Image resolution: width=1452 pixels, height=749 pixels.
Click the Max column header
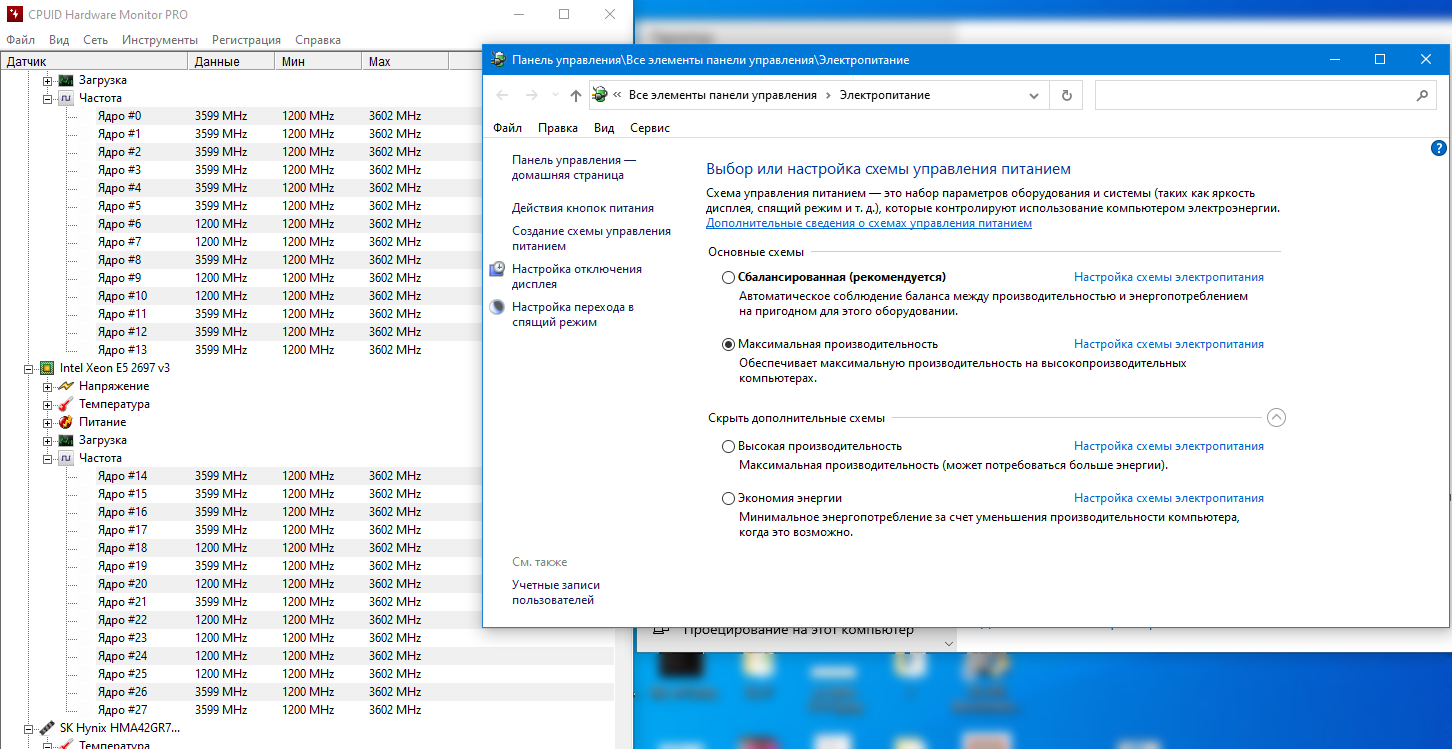click(x=405, y=62)
